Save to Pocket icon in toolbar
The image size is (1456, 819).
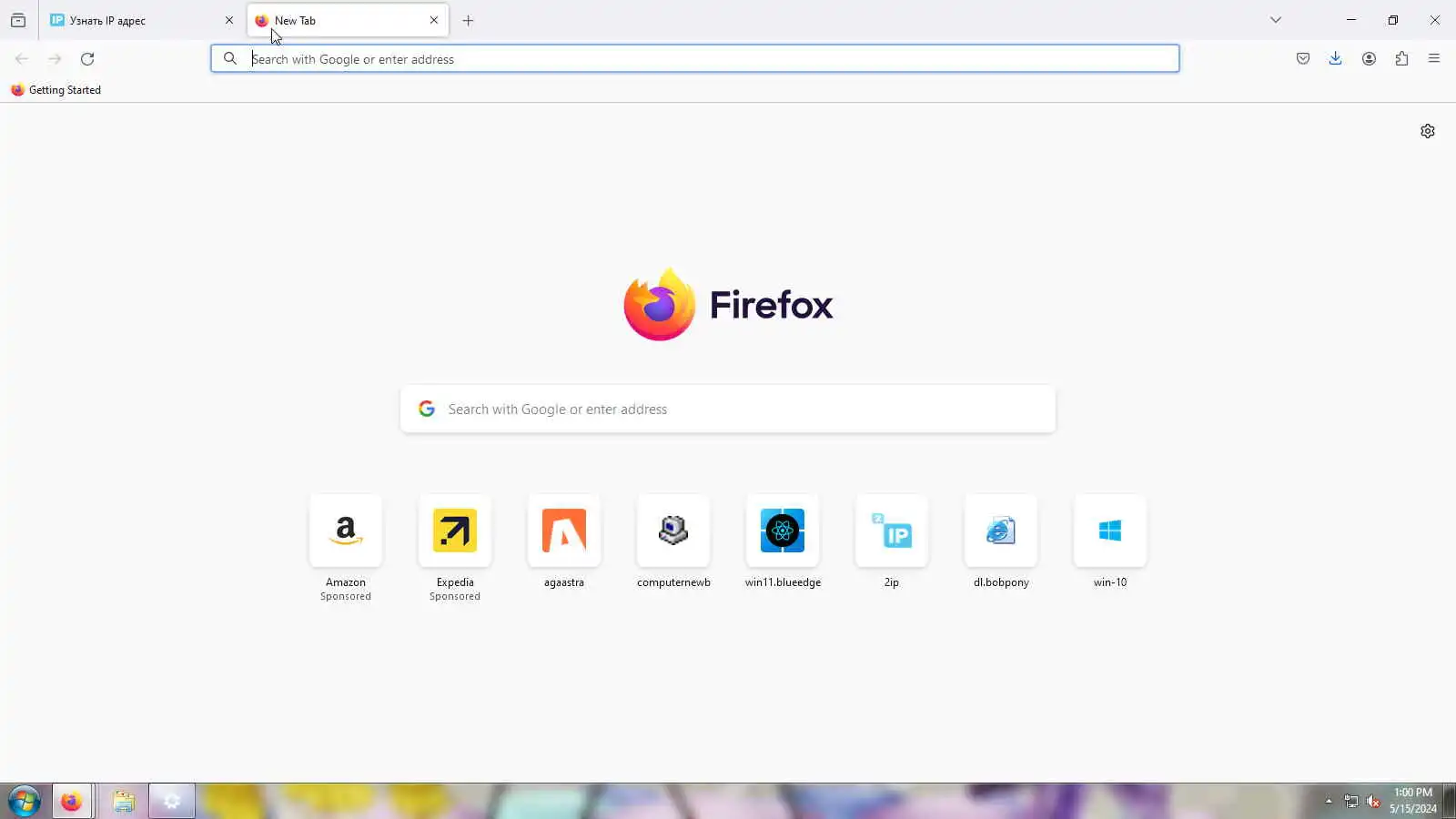[x=1303, y=59]
